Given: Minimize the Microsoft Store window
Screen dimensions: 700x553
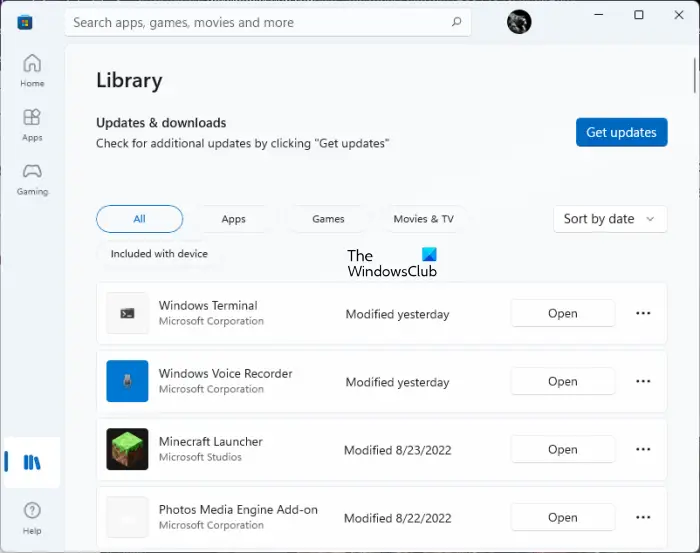Looking at the screenshot, I should 599,15.
